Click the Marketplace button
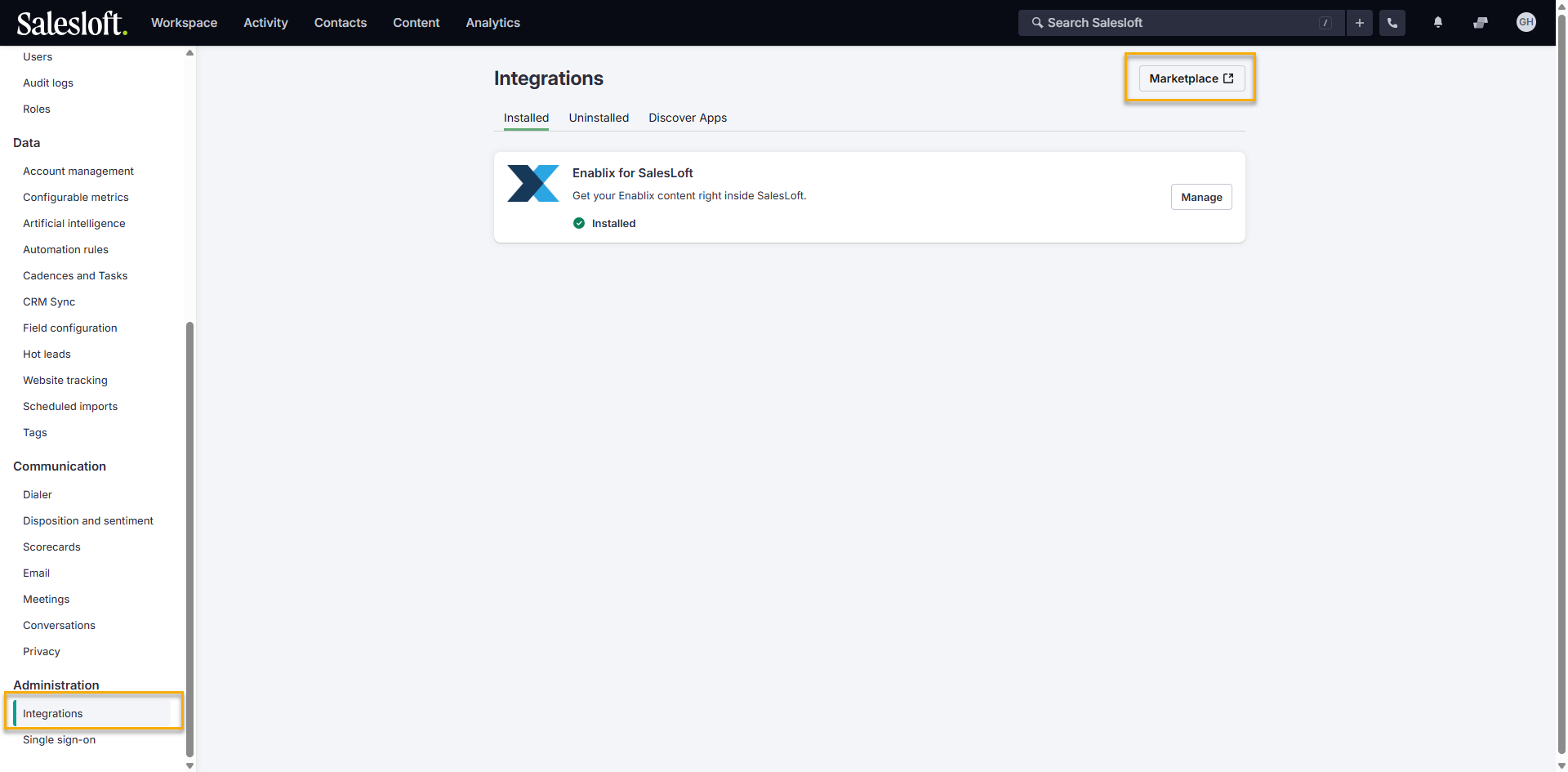This screenshot has width=1568, height=772. pos(1192,78)
